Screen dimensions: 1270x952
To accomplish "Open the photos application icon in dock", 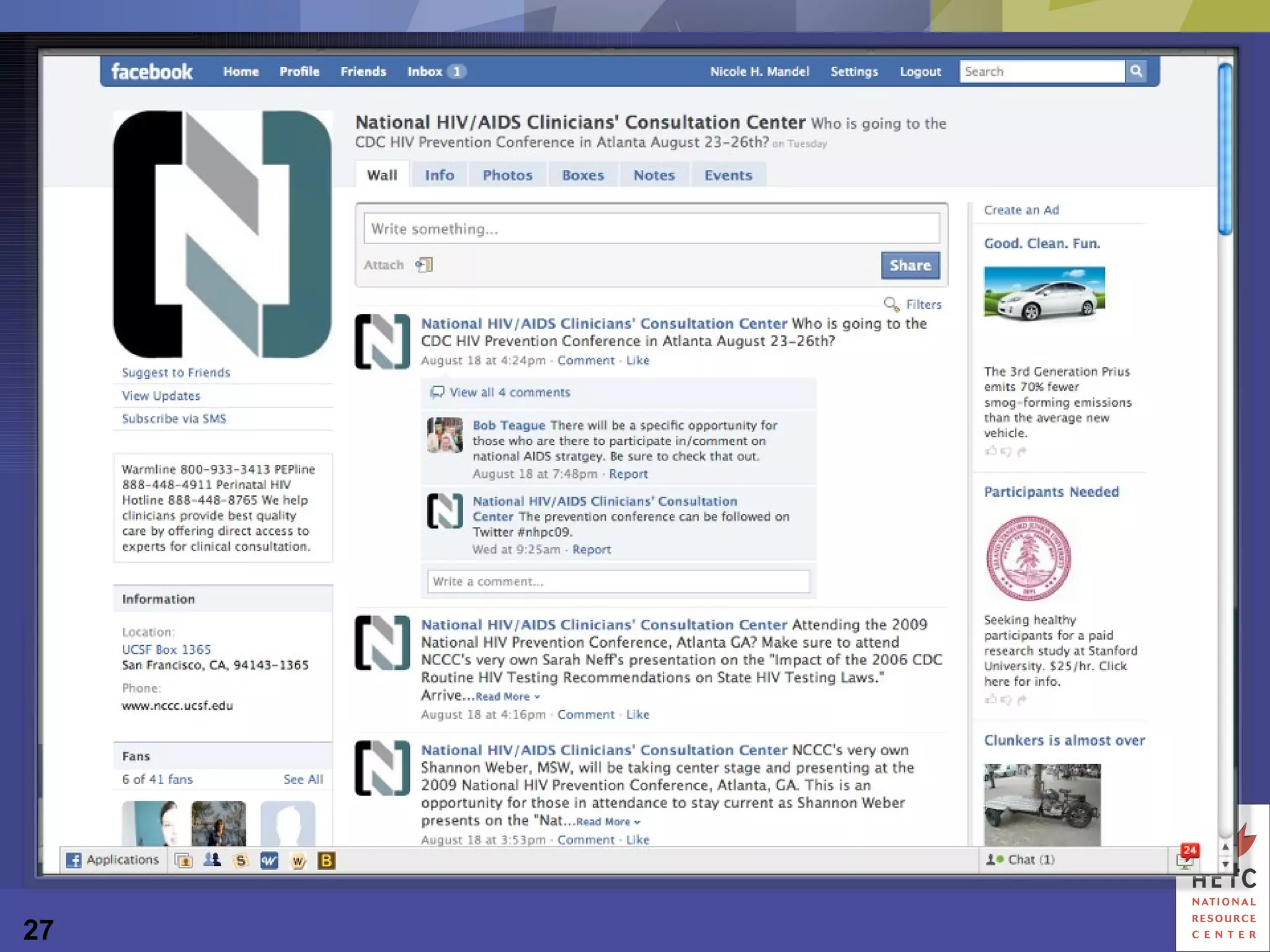I will click(184, 860).
